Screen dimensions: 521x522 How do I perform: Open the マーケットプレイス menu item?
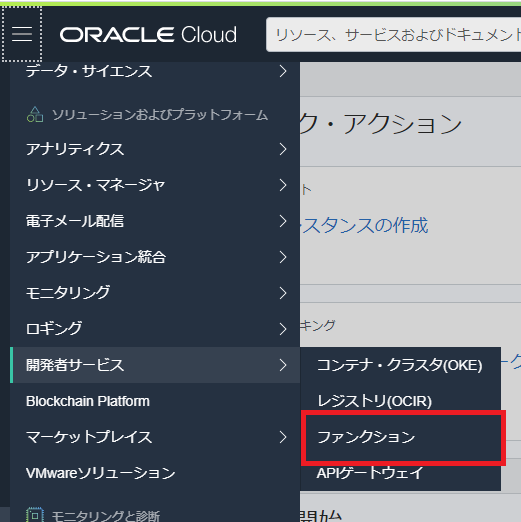tap(155, 437)
